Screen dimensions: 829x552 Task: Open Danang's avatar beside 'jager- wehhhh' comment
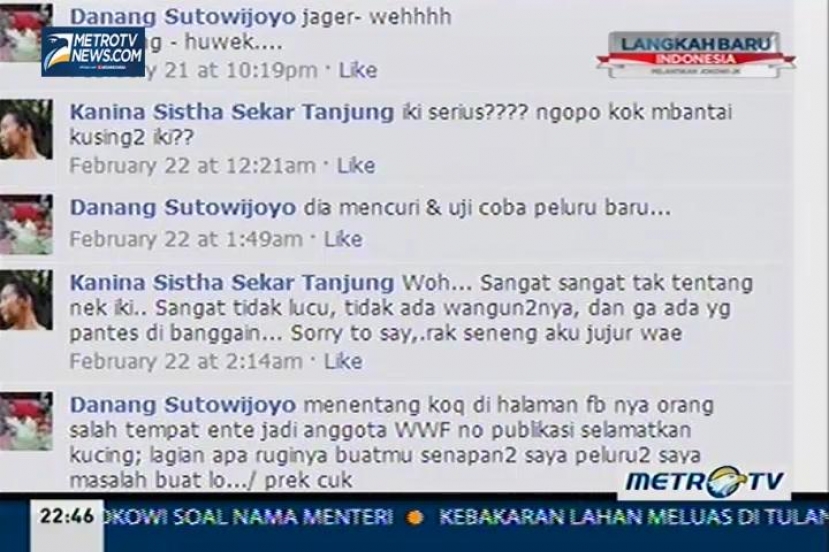click(26, 32)
